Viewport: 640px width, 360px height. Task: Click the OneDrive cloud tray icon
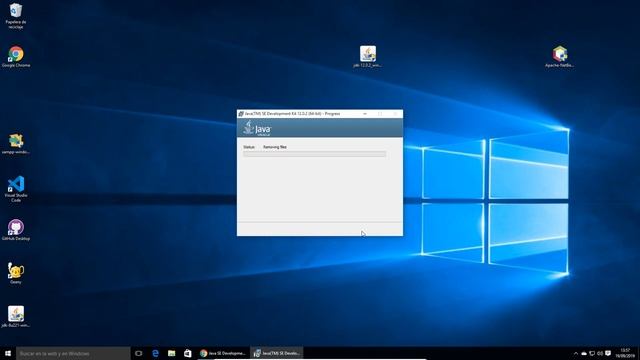584,353
